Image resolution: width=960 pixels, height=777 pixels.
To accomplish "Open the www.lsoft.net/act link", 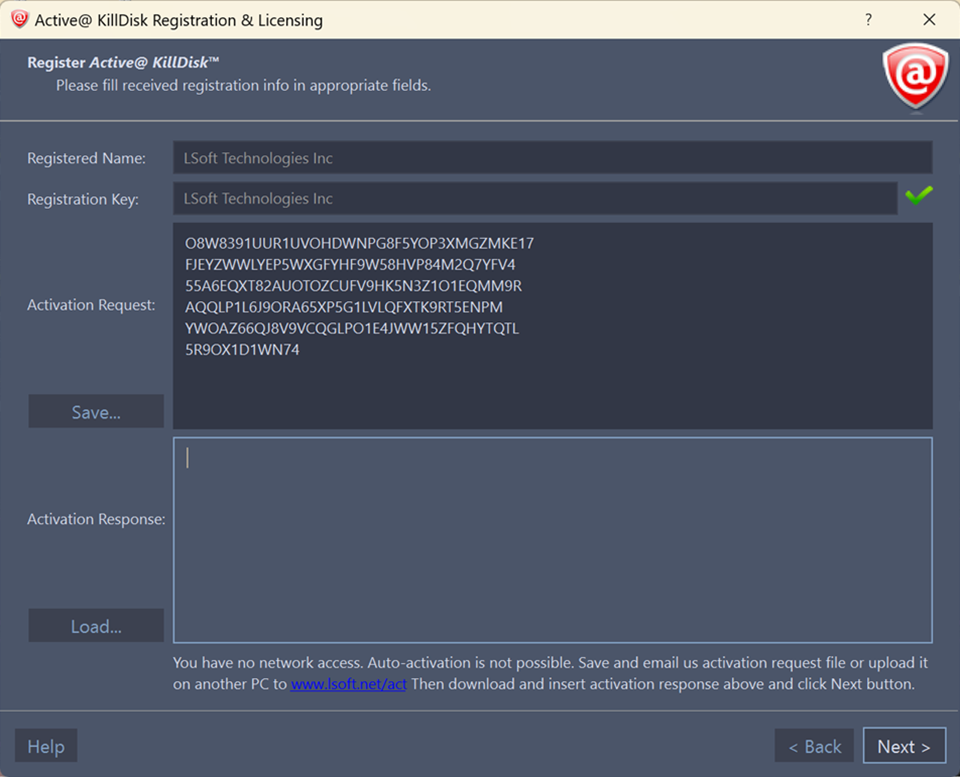I will tap(349, 685).
